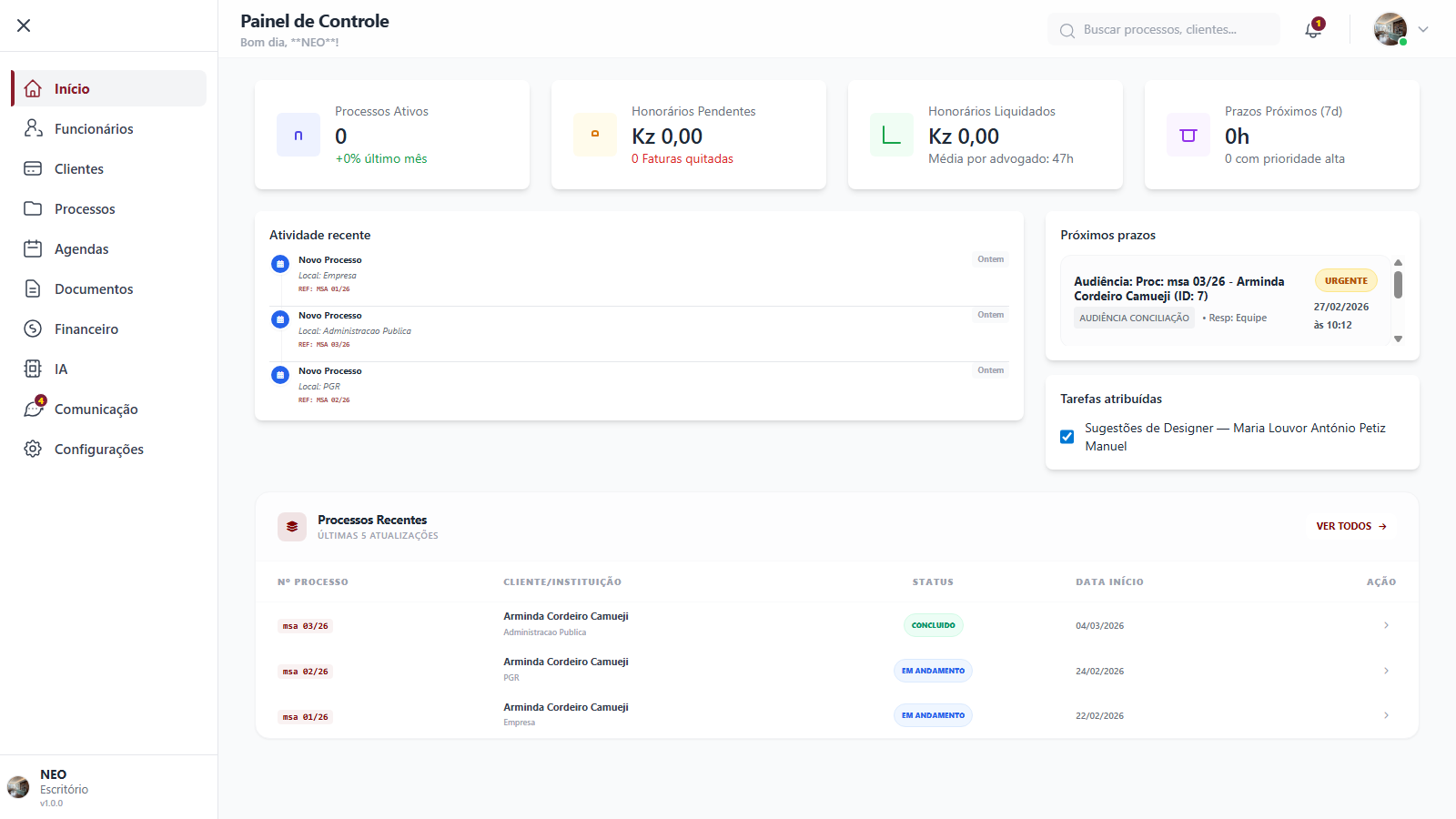Open msa 03/26 row chevron
This screenshot has width=1456, height=819.
click(1386, 625)
